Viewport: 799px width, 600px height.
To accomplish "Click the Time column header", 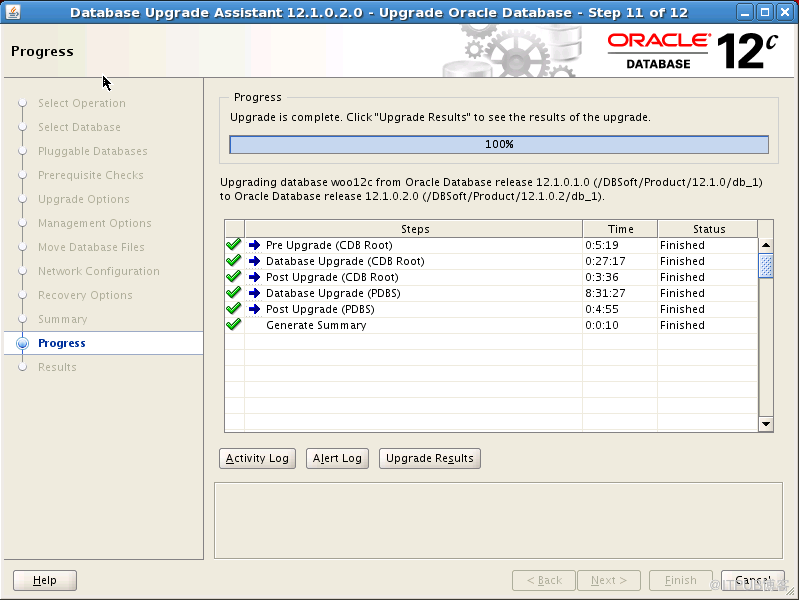I will [620, 229].
